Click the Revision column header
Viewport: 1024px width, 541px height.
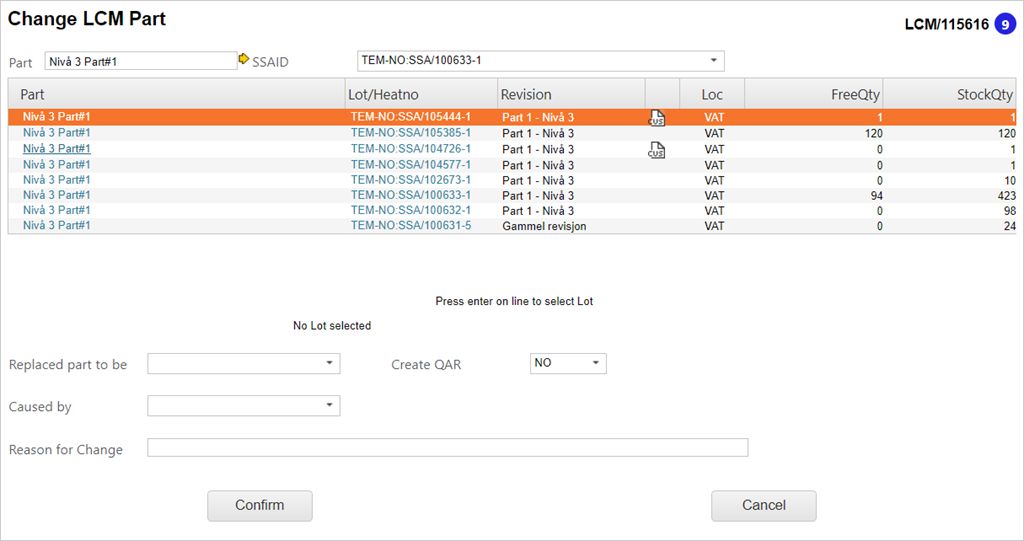click(570, 94)
